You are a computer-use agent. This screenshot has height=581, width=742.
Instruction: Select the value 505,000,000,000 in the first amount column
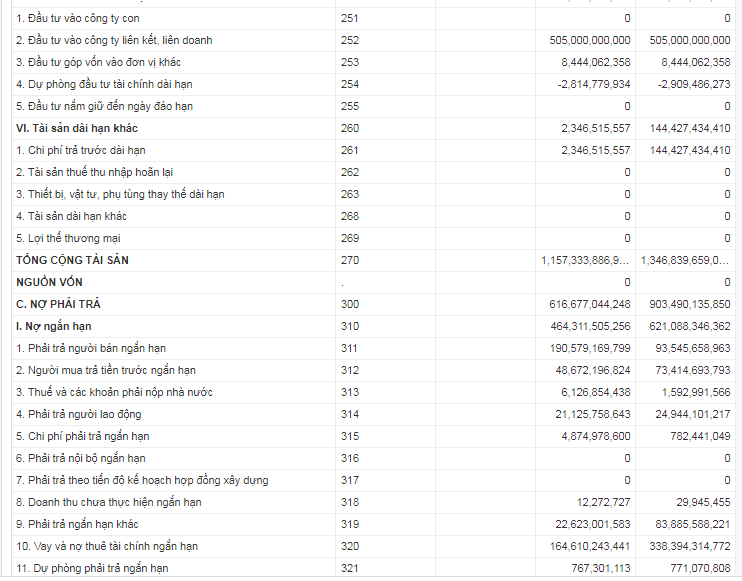pos(590,40)
